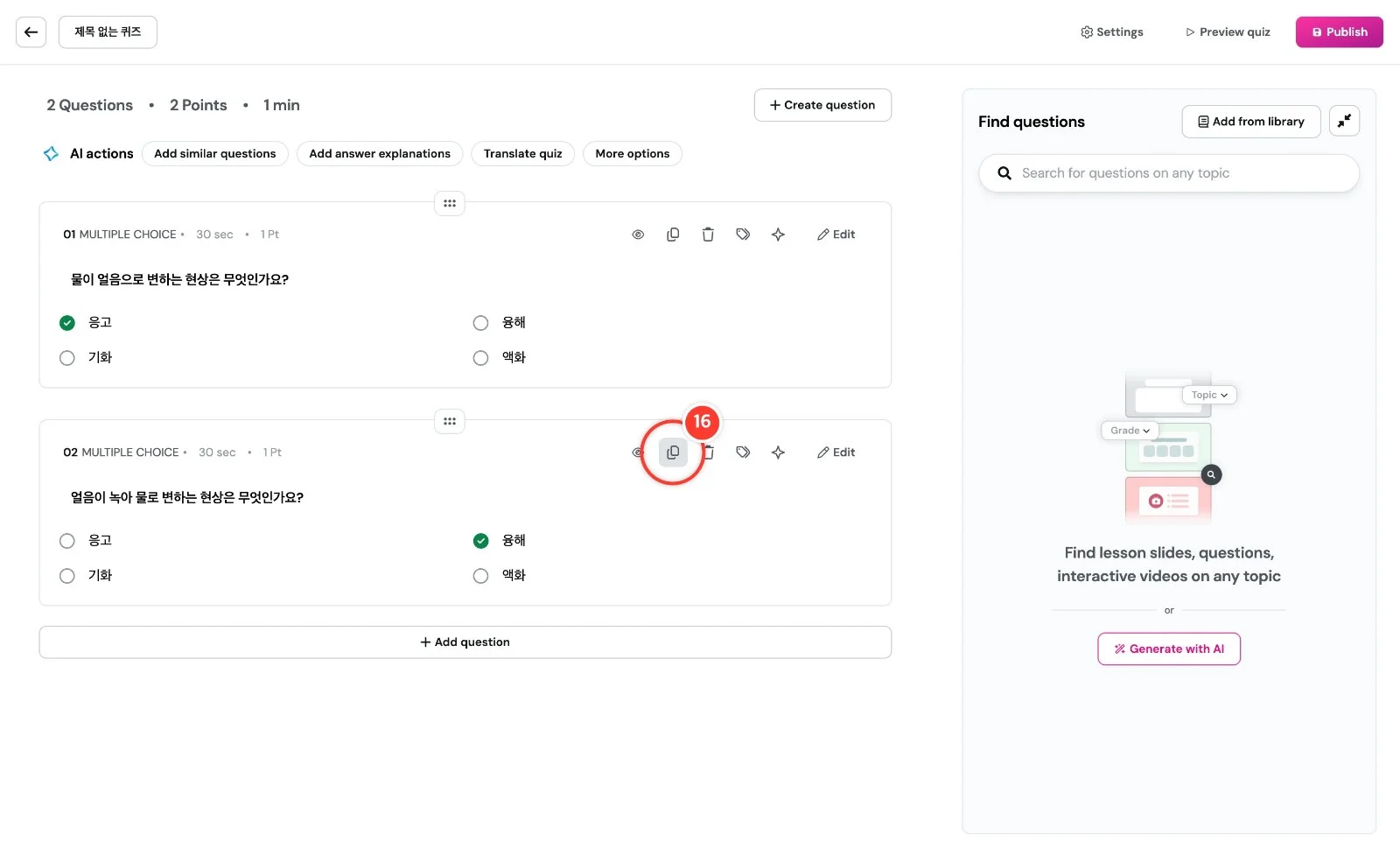
Task: Preview question 01 with eye icon
Action: pyautogui.click(x=638, y=235)
